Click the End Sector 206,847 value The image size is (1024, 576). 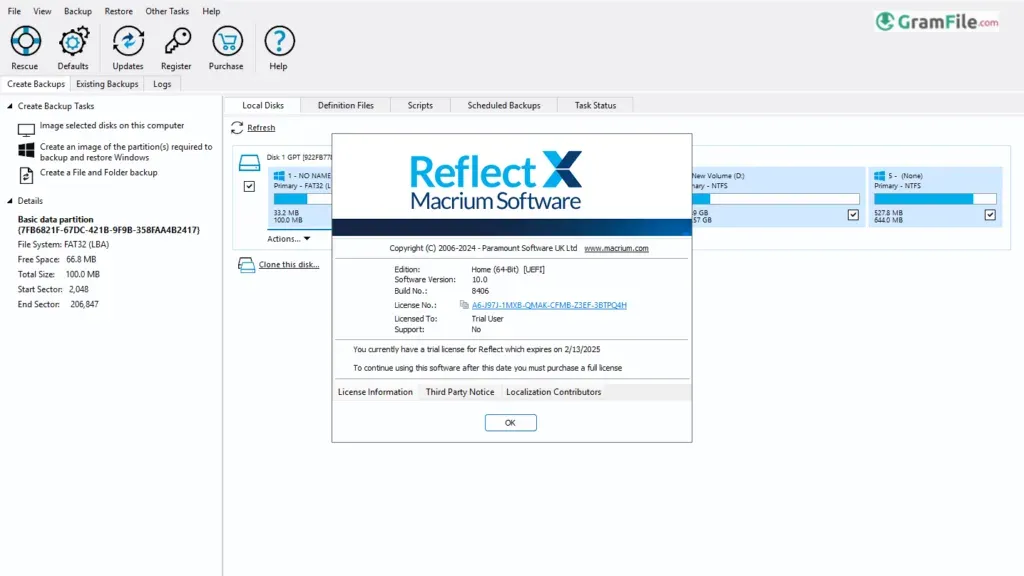point(84,304)
